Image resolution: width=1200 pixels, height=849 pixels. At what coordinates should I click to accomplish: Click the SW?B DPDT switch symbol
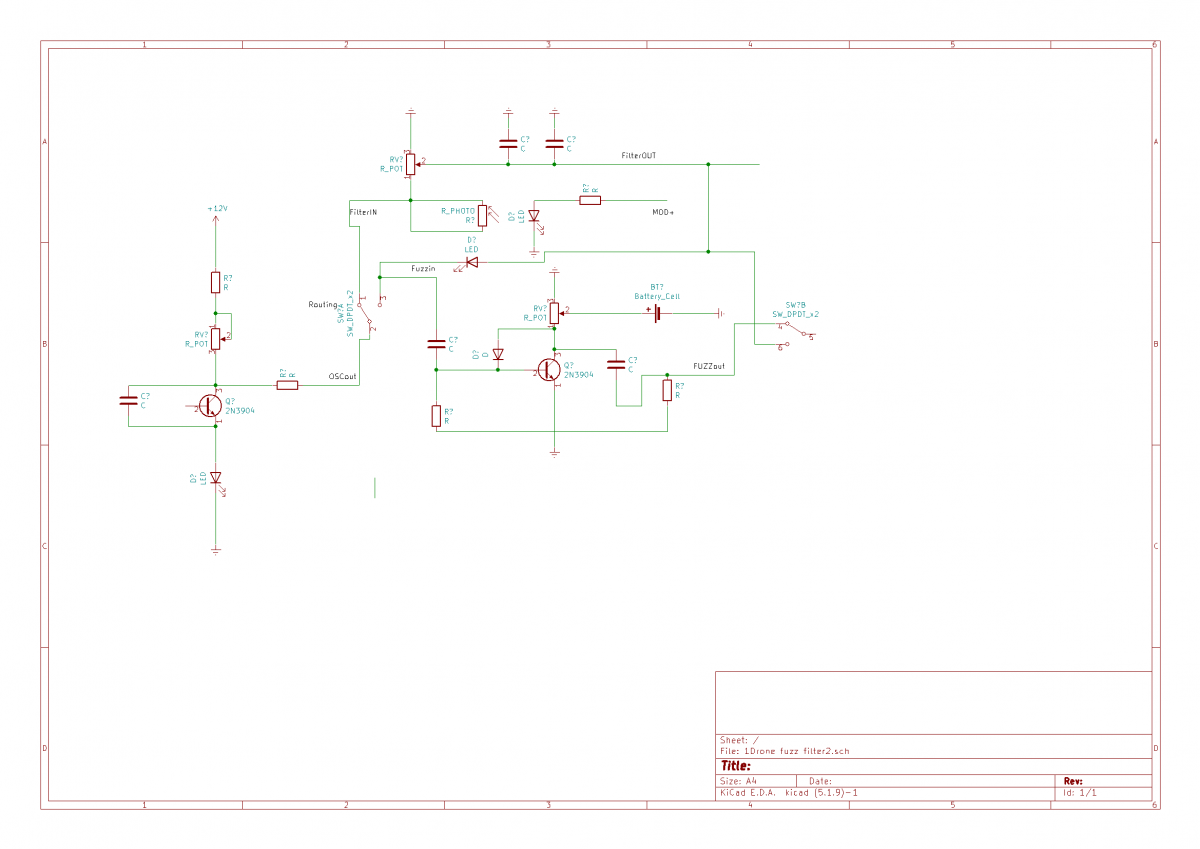point(797,337)
